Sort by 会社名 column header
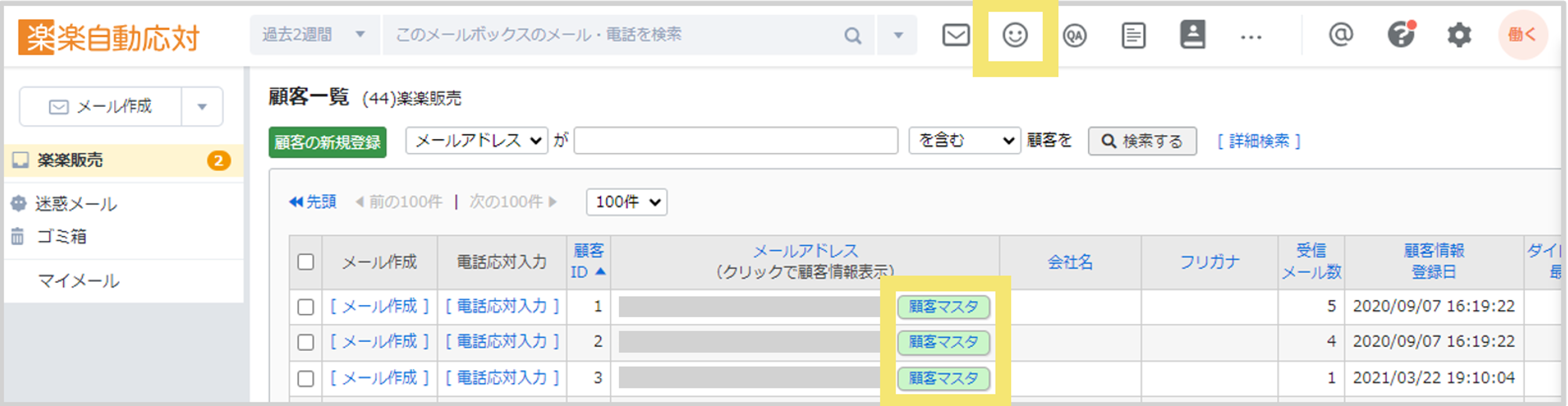The width and height of the screenshot is (1568, 406). (x=1070, y=262)
